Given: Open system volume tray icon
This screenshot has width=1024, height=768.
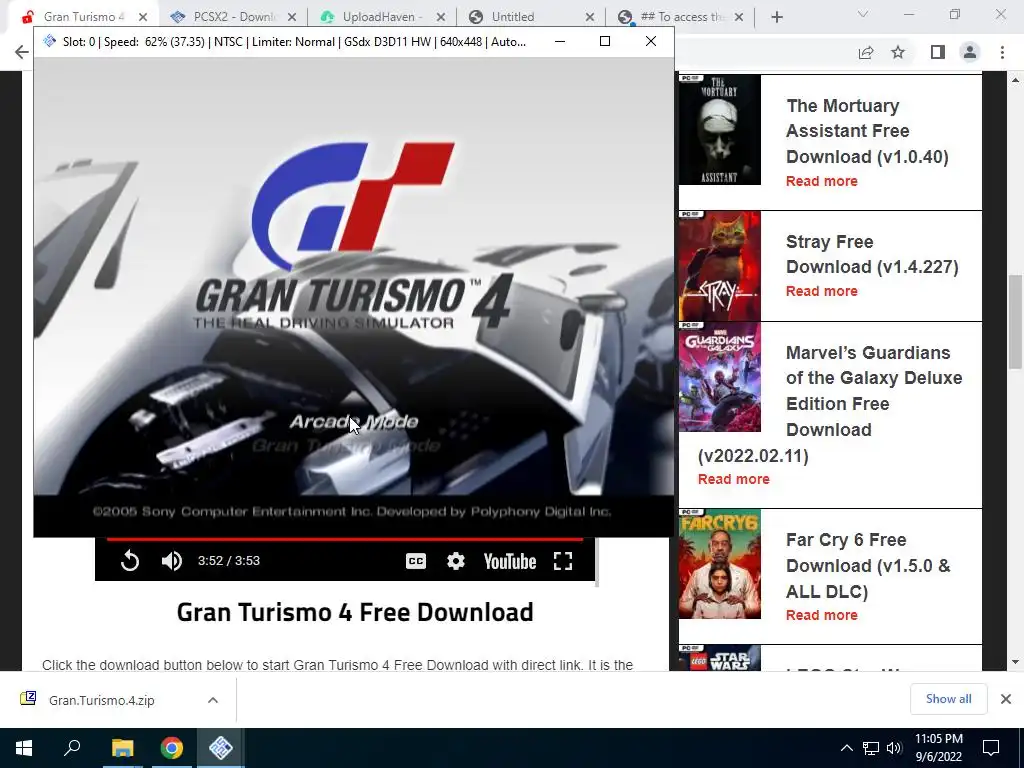Looking at the screenshot, I should [x=894, y=748].
